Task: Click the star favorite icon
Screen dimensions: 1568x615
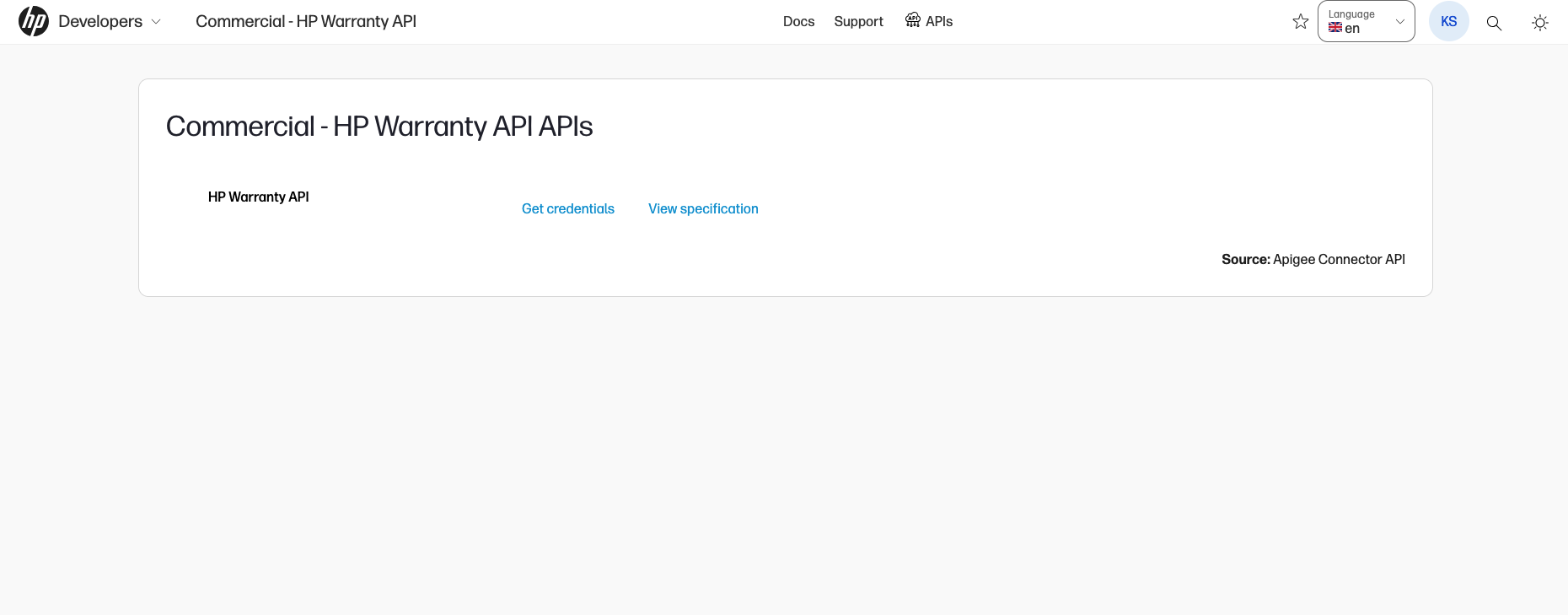Action: (1301, 22)
